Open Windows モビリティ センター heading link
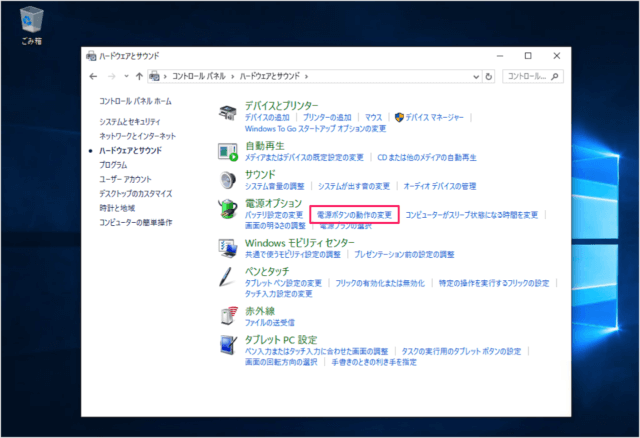Image resolution: width=640 pixels, height=438 pixels. [300, 243]
